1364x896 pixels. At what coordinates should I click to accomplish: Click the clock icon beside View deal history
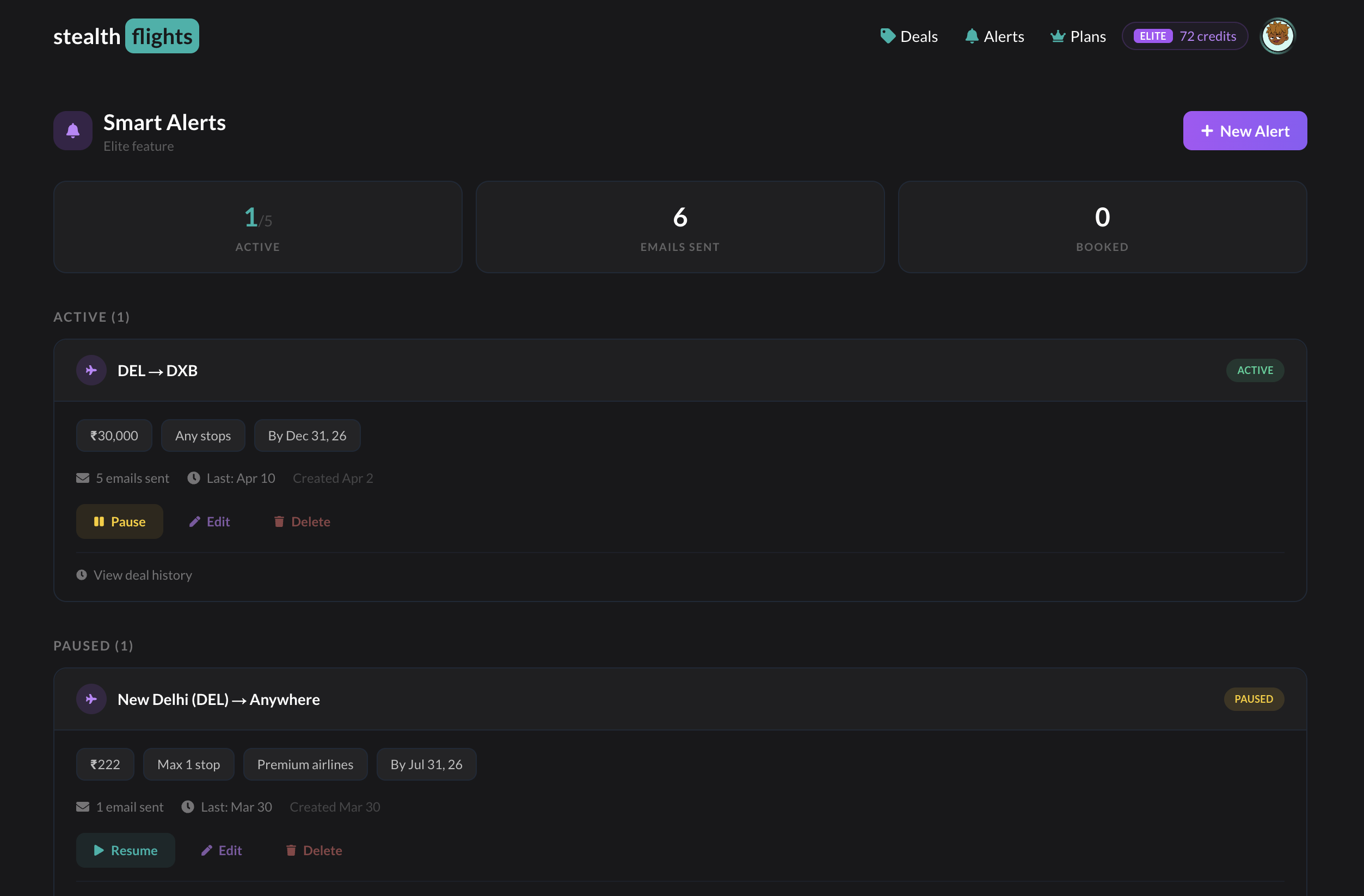(x=82, y=575)
